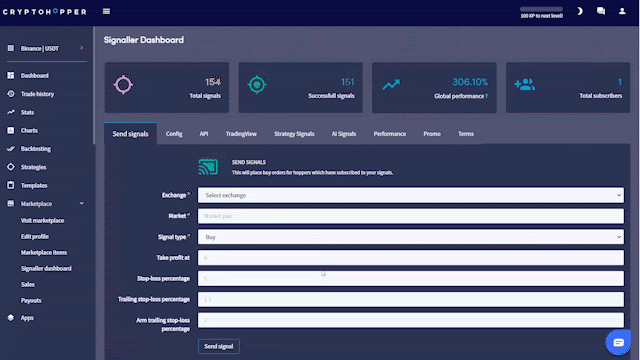
Task: Click the Arm trailing stop-loss percentage field
Action: (x=411, y=320)
